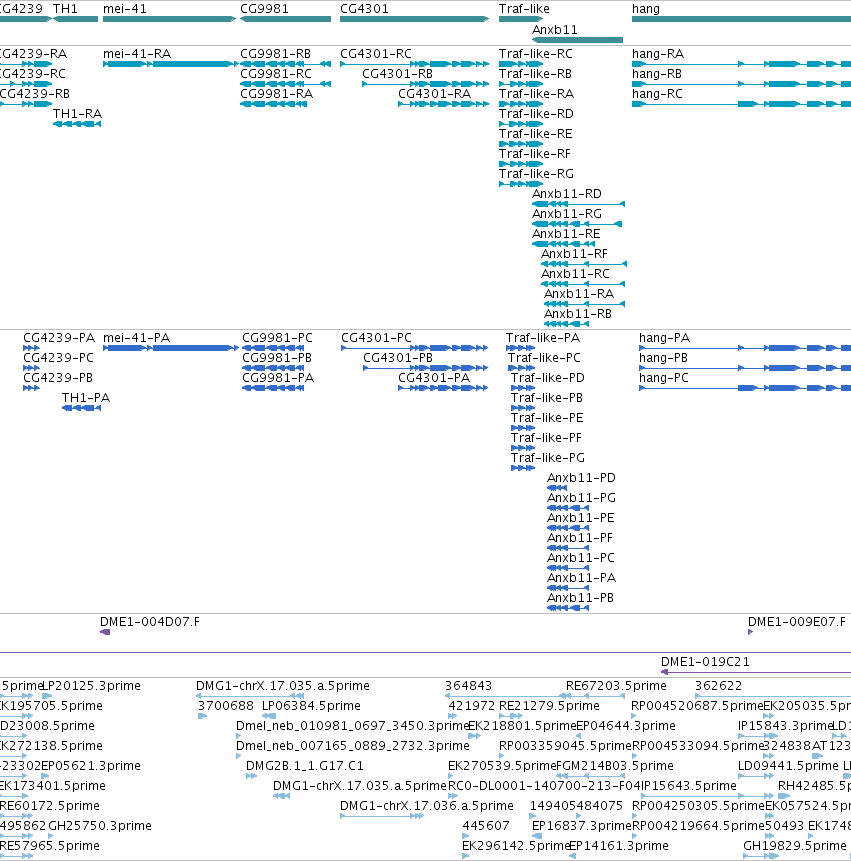Click transcript Anxb11-RD
Viewport: 851px width, 861px height.
click(x=567, y=194)
